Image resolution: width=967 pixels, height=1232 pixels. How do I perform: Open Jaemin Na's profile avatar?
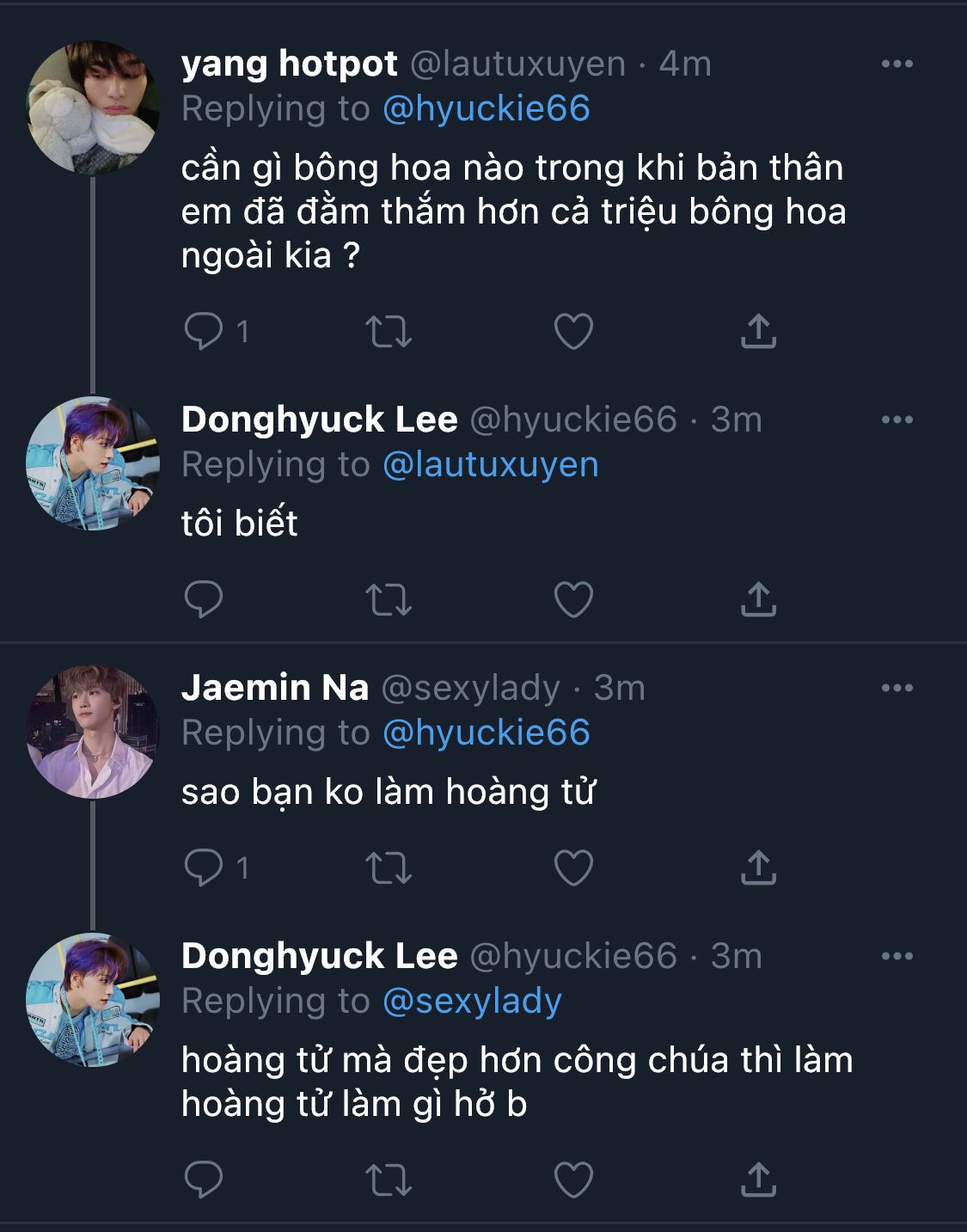pos(93,732)
